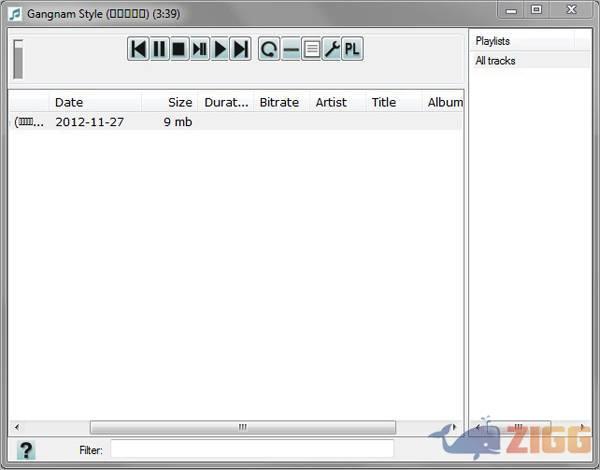Screen dimensions: 600x470
Task: Sort by the Duration column header
Action: coord(226,102)
